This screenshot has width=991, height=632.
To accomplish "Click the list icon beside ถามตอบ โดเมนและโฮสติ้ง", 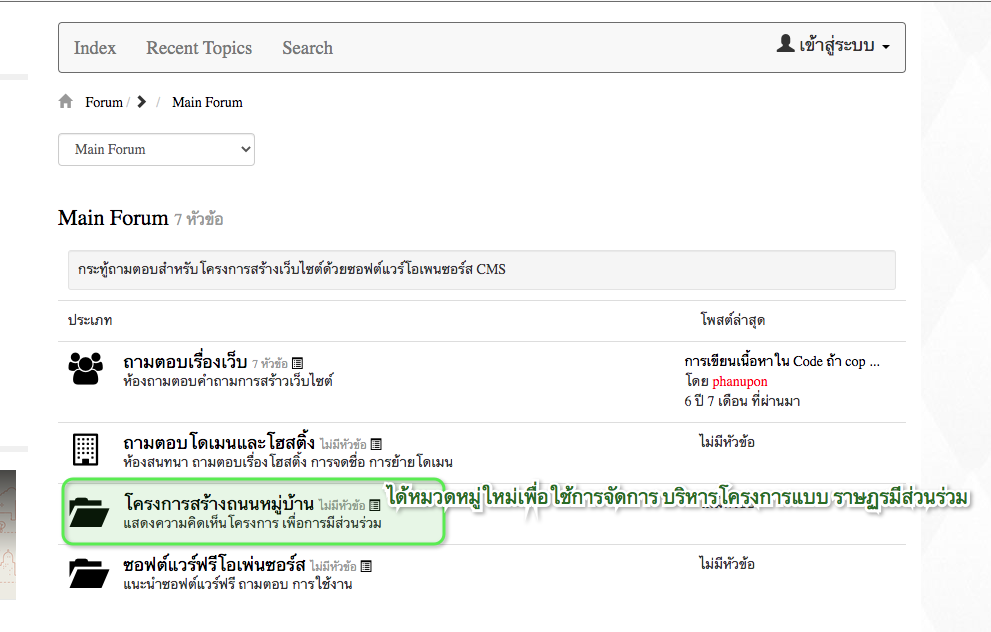I will tap(376, 444).
